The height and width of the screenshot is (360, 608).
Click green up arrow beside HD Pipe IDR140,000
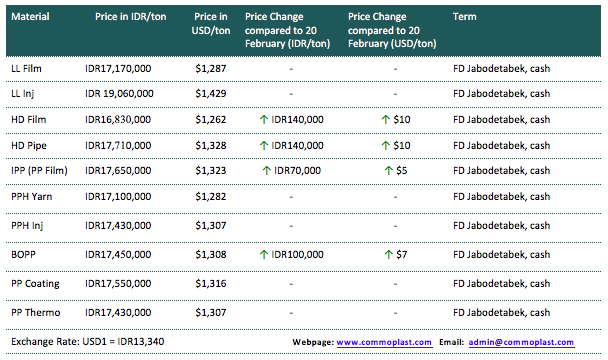click(264, 145)
